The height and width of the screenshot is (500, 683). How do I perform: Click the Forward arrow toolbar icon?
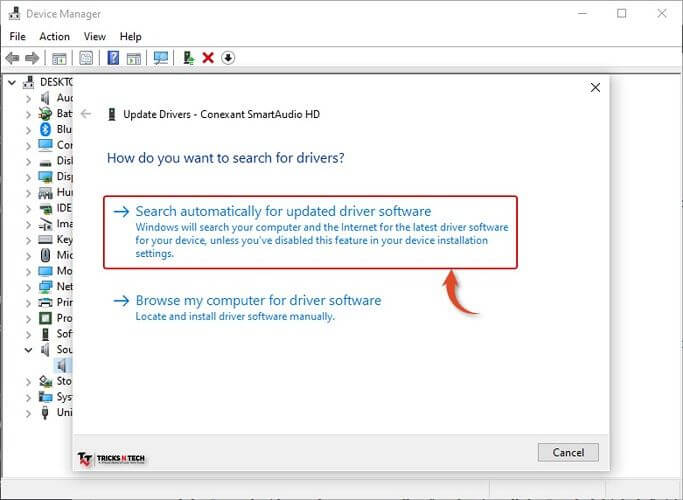[x=32, y=58]
